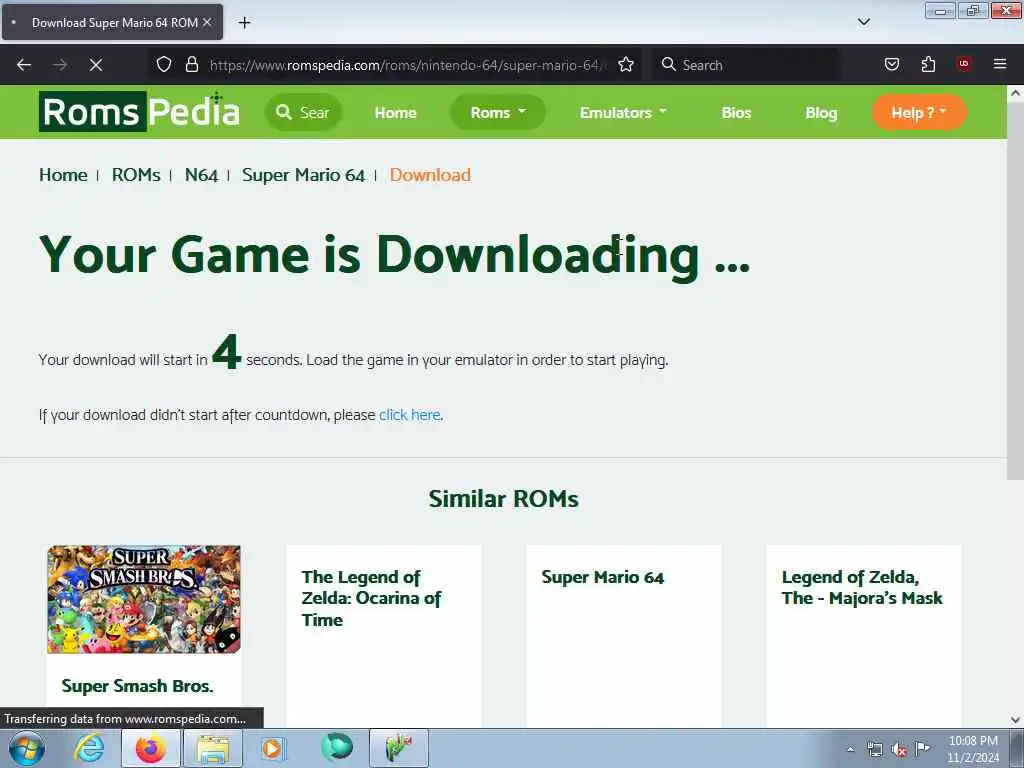Viewport: 1024px width, 768px height.
Task: Click the page scroll up arrow
Action: point(1015,93)
